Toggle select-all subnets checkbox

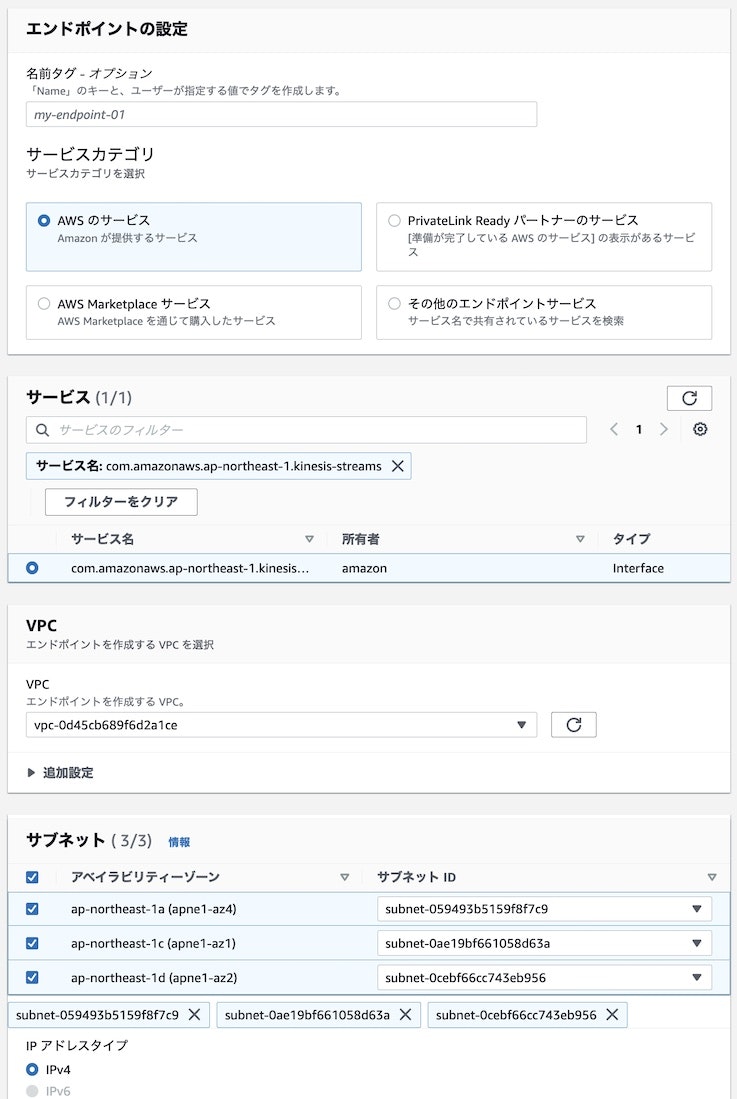click(32, 877)
